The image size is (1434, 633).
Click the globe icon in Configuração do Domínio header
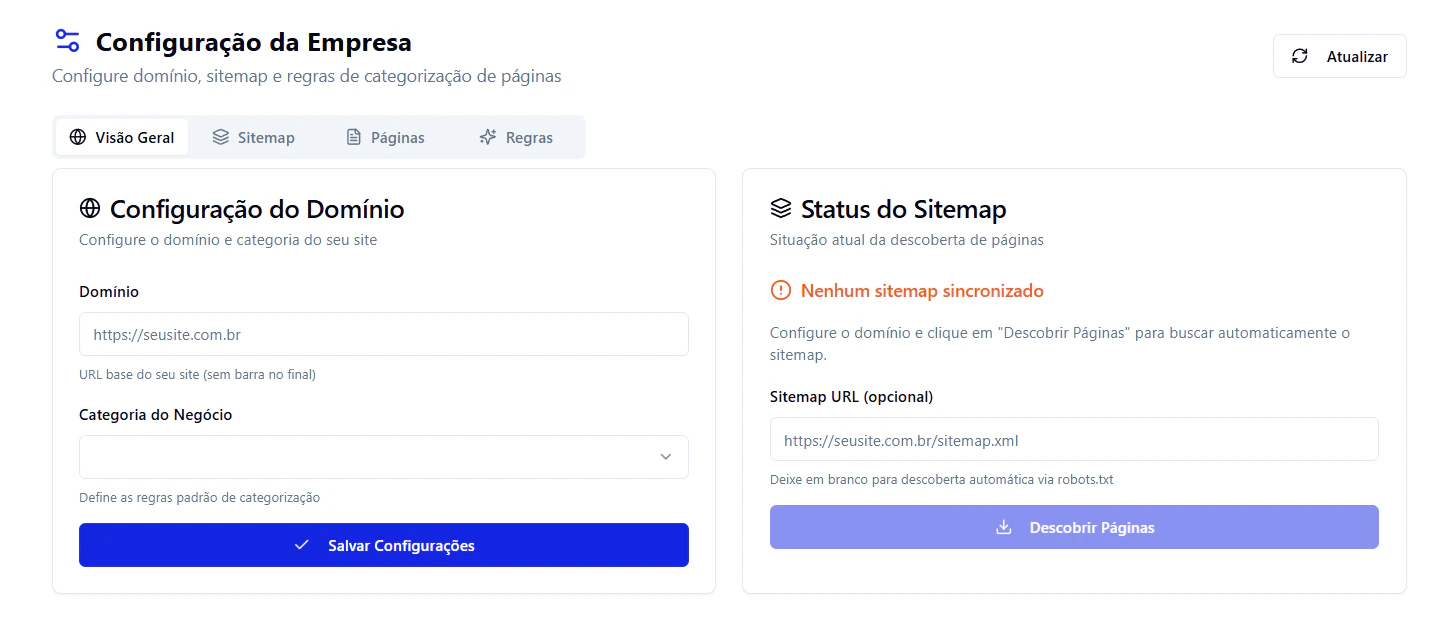click(89, 209)
